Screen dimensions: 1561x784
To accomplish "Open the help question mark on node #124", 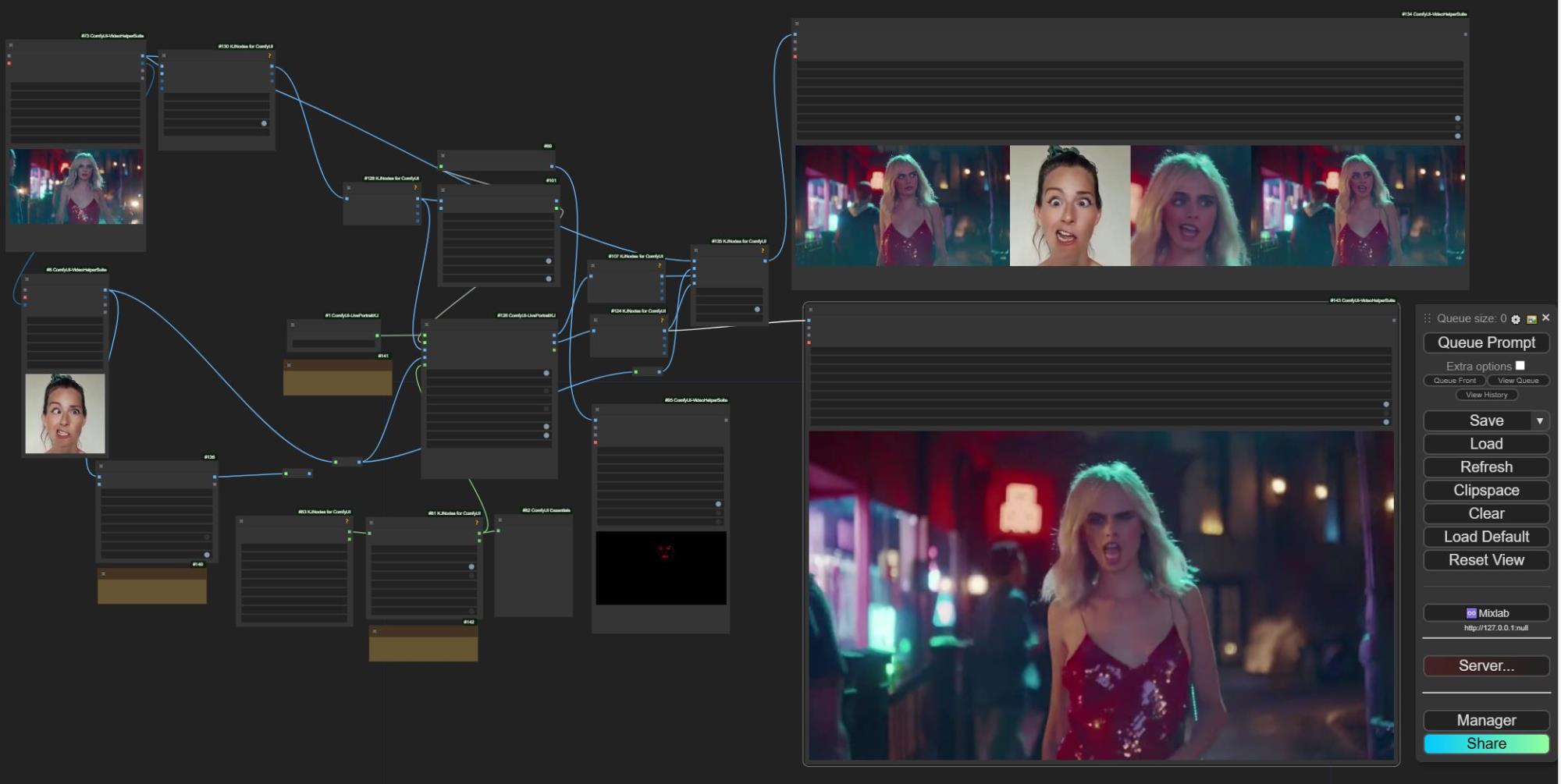I will pos(662,320).
